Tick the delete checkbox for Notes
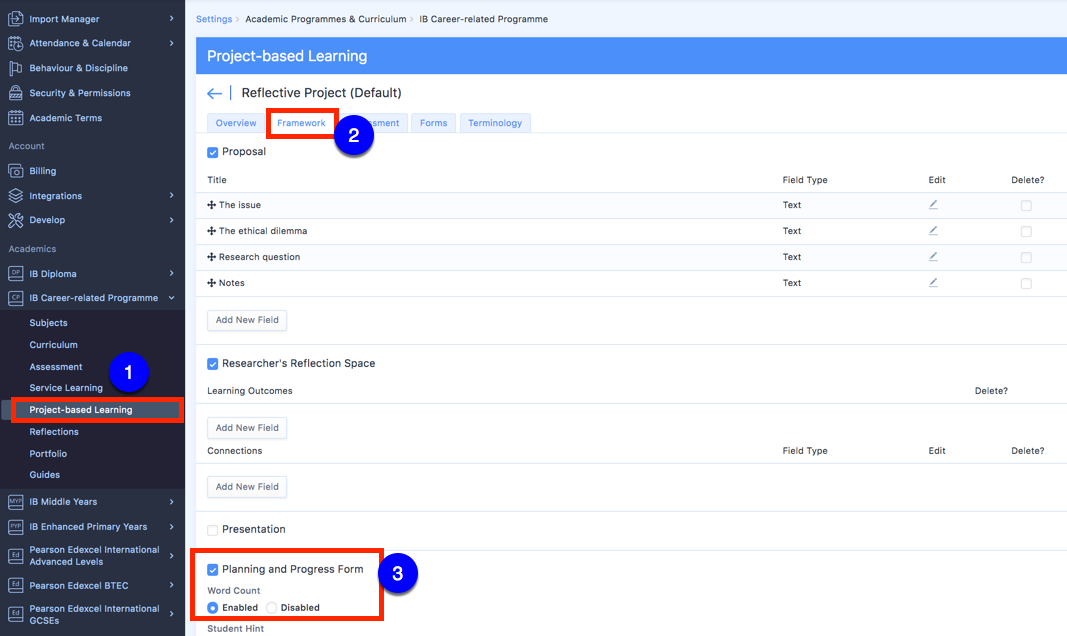This screenshot has width=1067, height=636. tap(1026, 284)
